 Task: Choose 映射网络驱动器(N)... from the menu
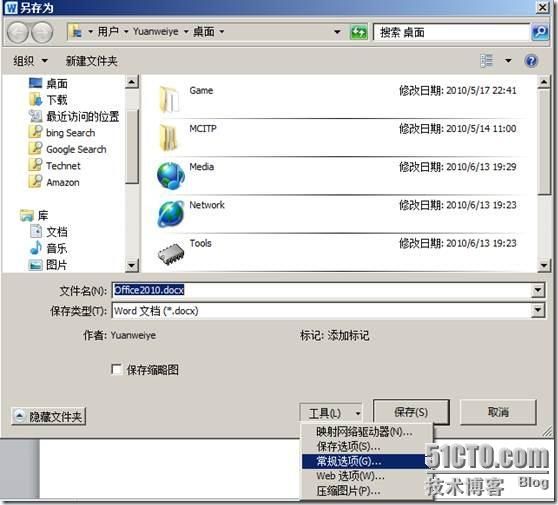(x=364, y=432)
